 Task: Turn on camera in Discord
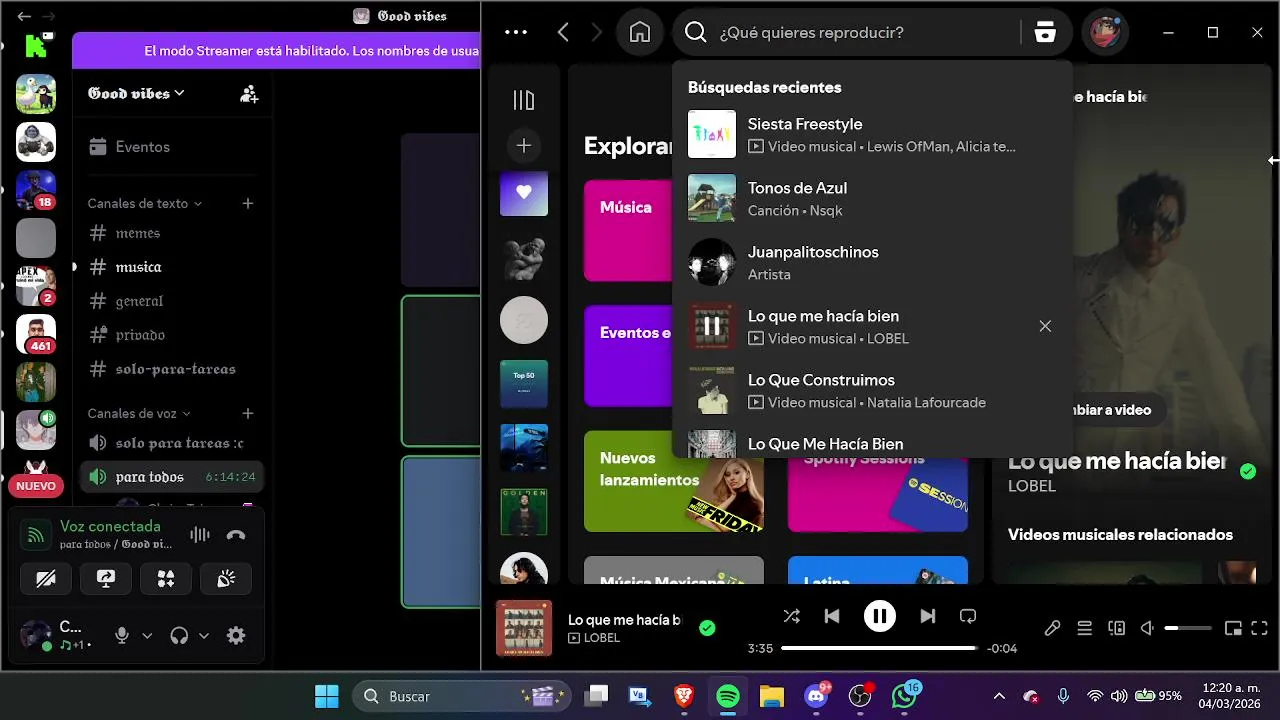46,579
